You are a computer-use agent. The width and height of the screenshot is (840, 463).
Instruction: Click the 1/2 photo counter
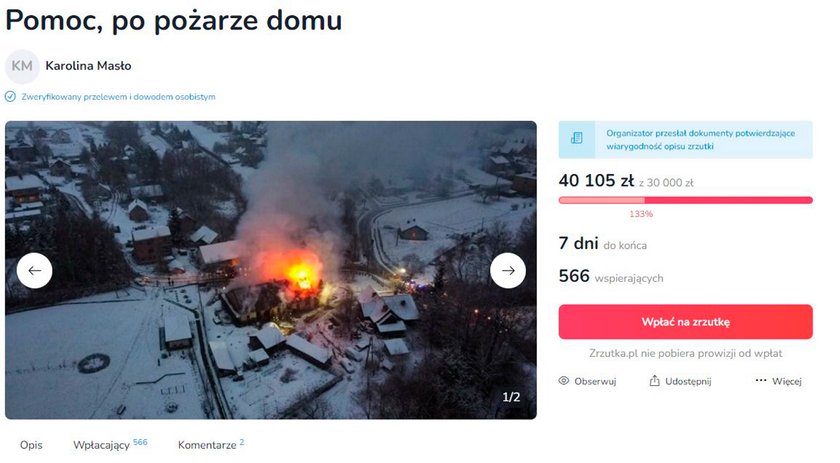[x=511, y=397]
